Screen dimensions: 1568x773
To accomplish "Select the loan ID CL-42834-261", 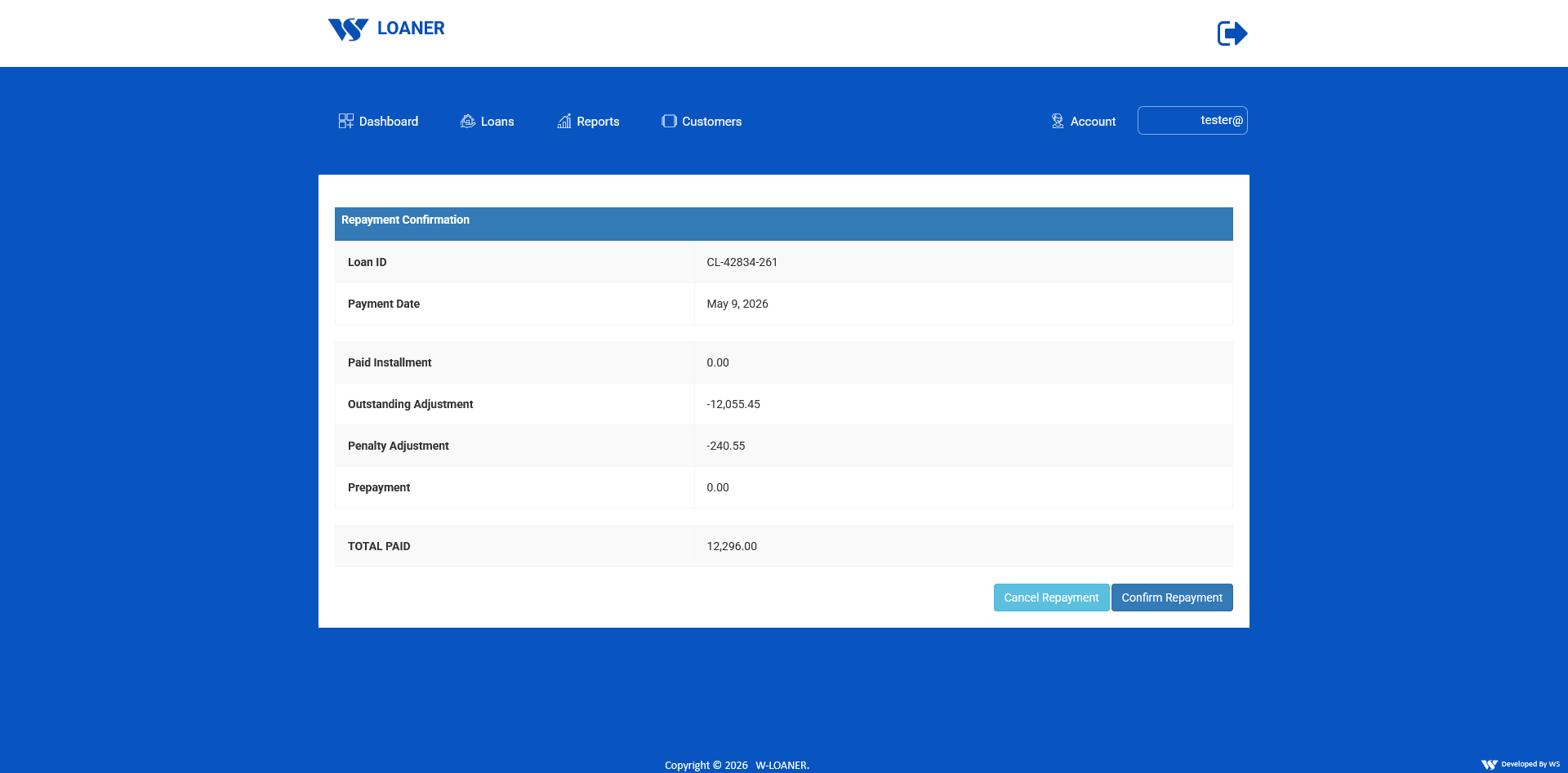I will point(742,262).
